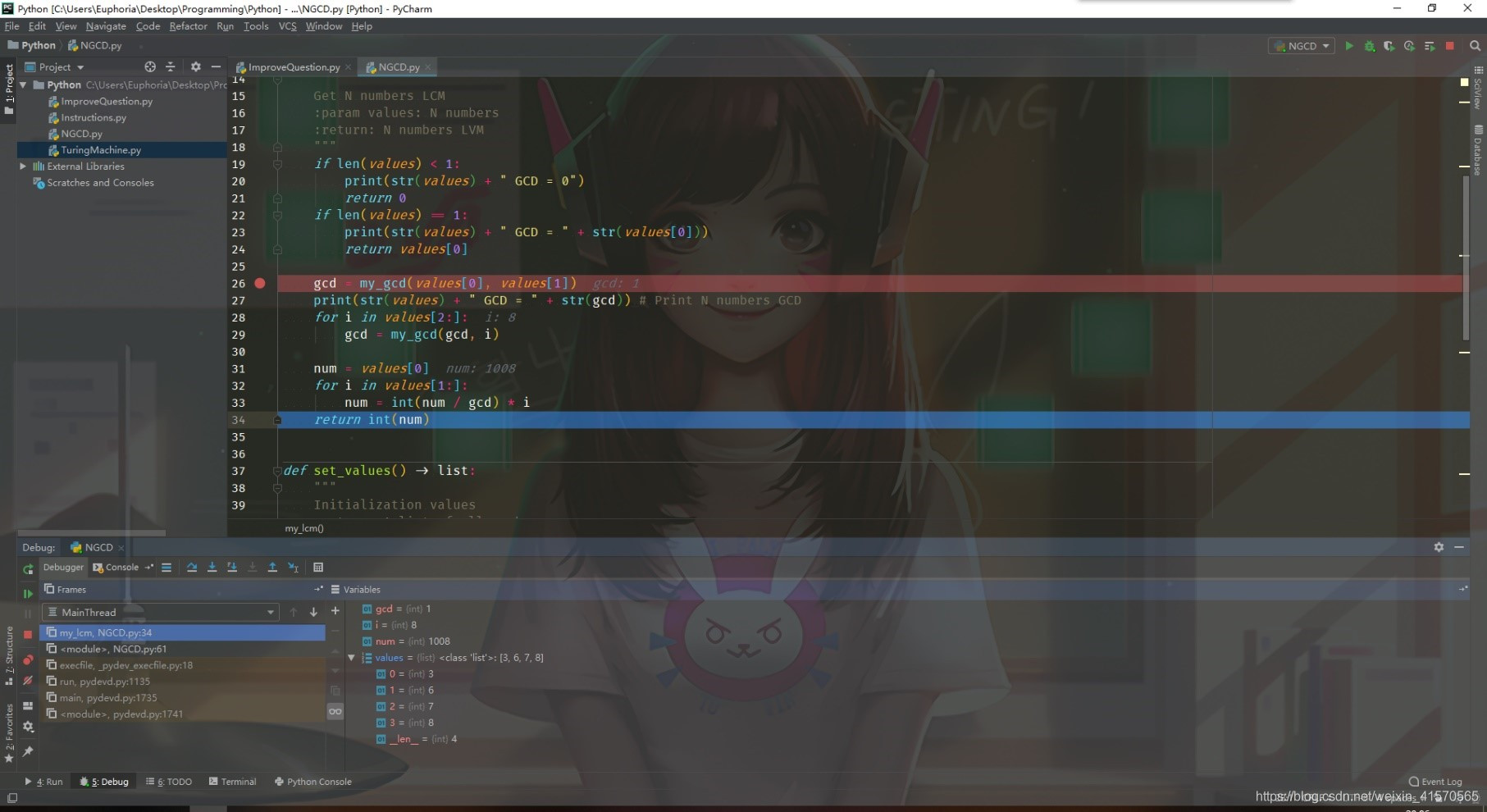
Task: Open Search Everywhere magnifier
Action: [x=1475, y=46]
